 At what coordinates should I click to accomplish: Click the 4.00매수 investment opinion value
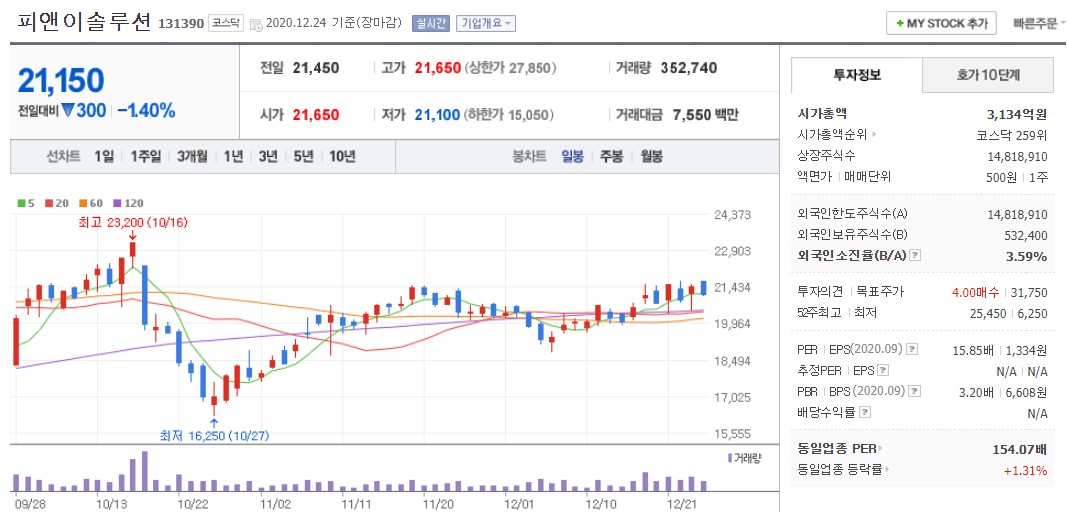click(975, 292)
